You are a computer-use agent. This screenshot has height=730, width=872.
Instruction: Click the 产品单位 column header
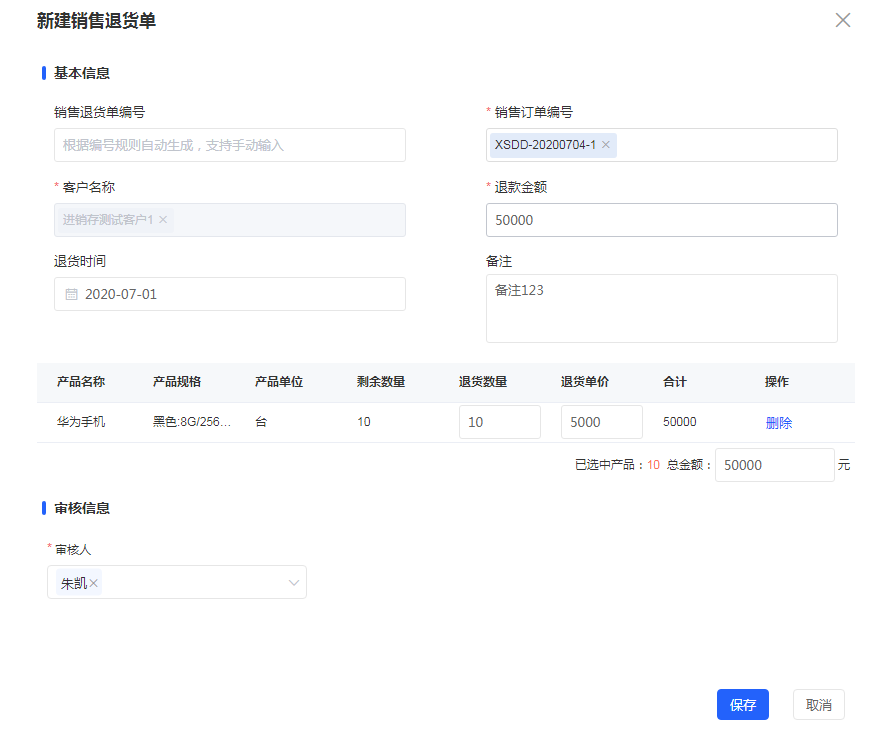(279, 381)
